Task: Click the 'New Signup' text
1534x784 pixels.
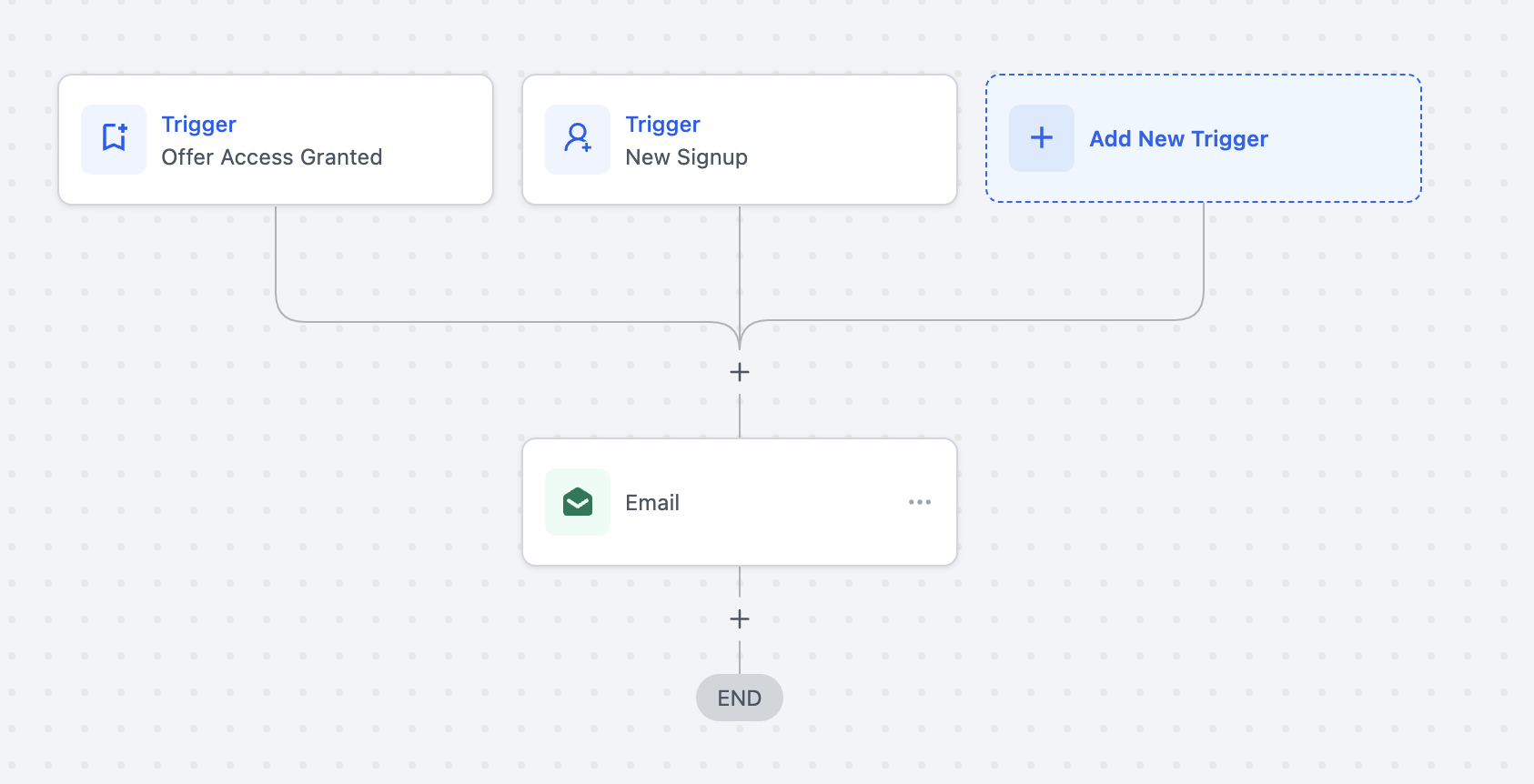Action: pos(687,157)
